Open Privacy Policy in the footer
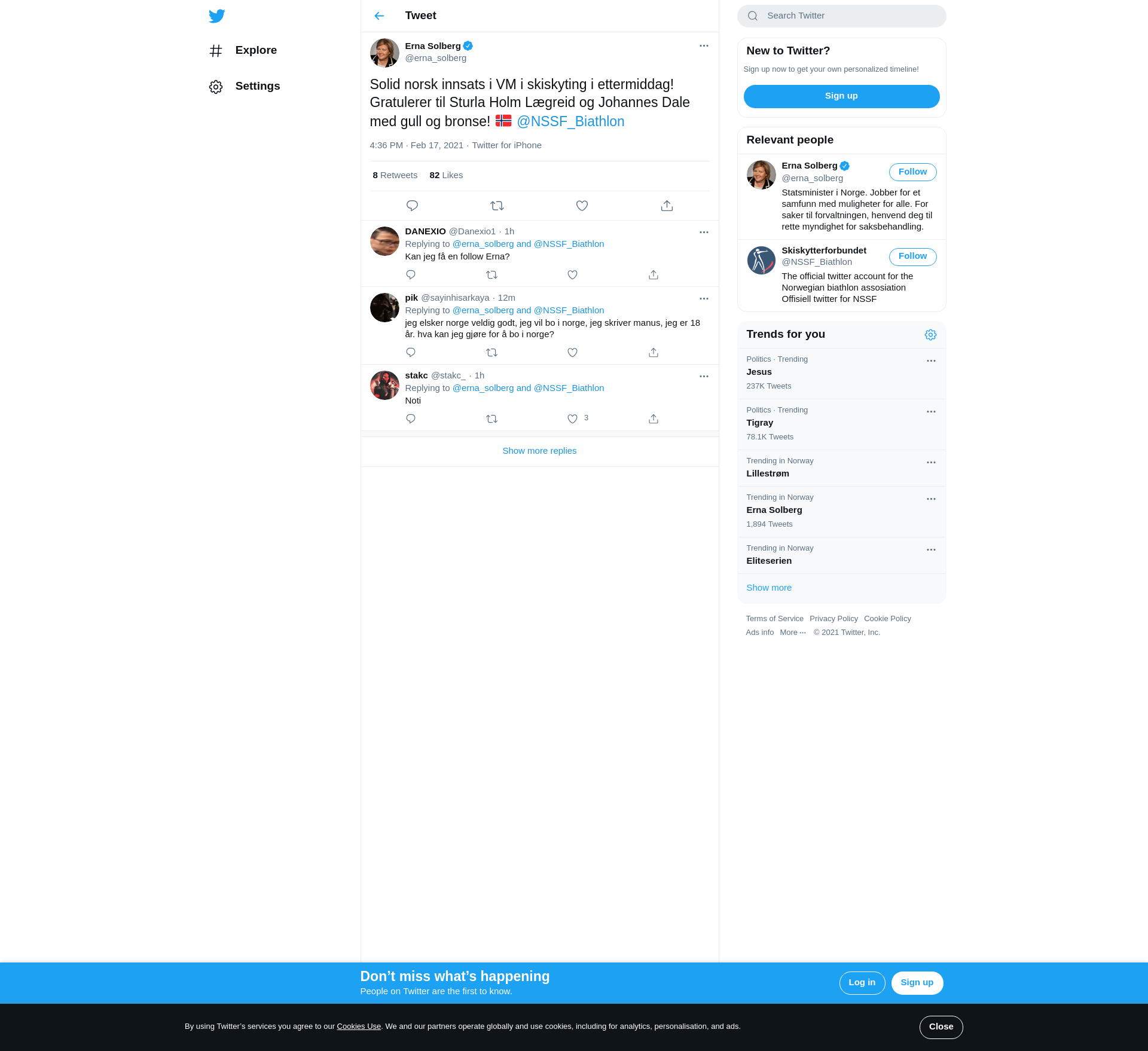1148x1051 pixels. tap(833, 619)
